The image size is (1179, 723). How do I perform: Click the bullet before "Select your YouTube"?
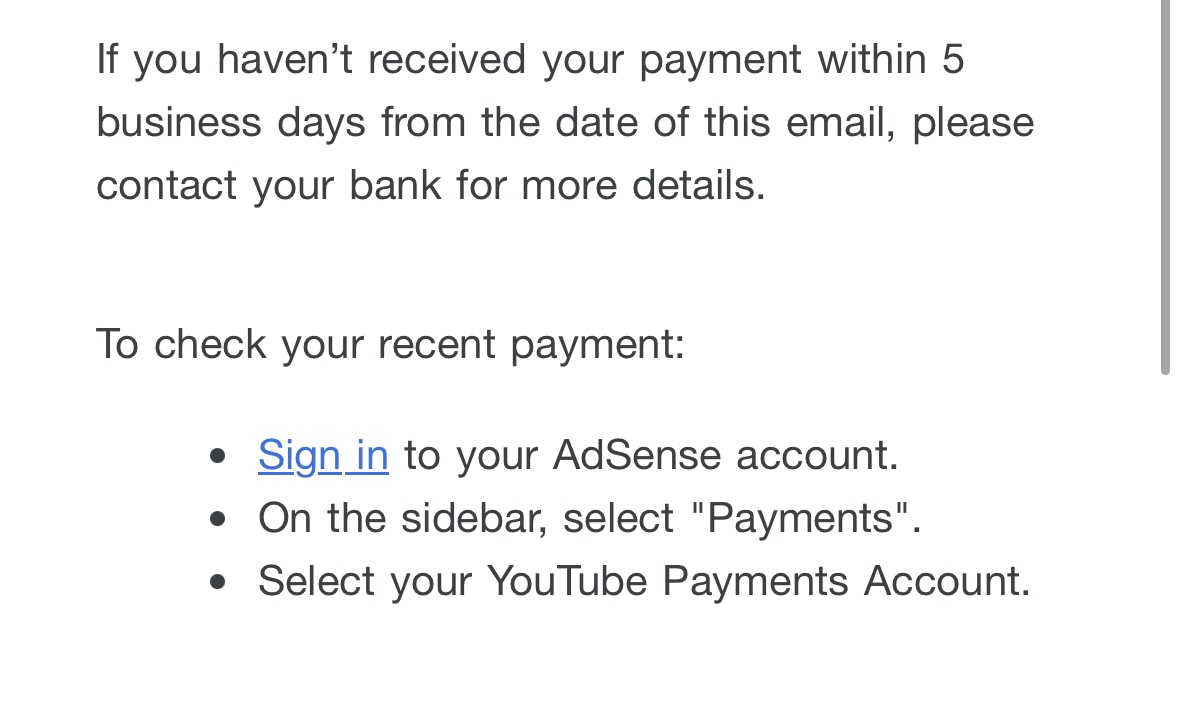coord(218,582)
